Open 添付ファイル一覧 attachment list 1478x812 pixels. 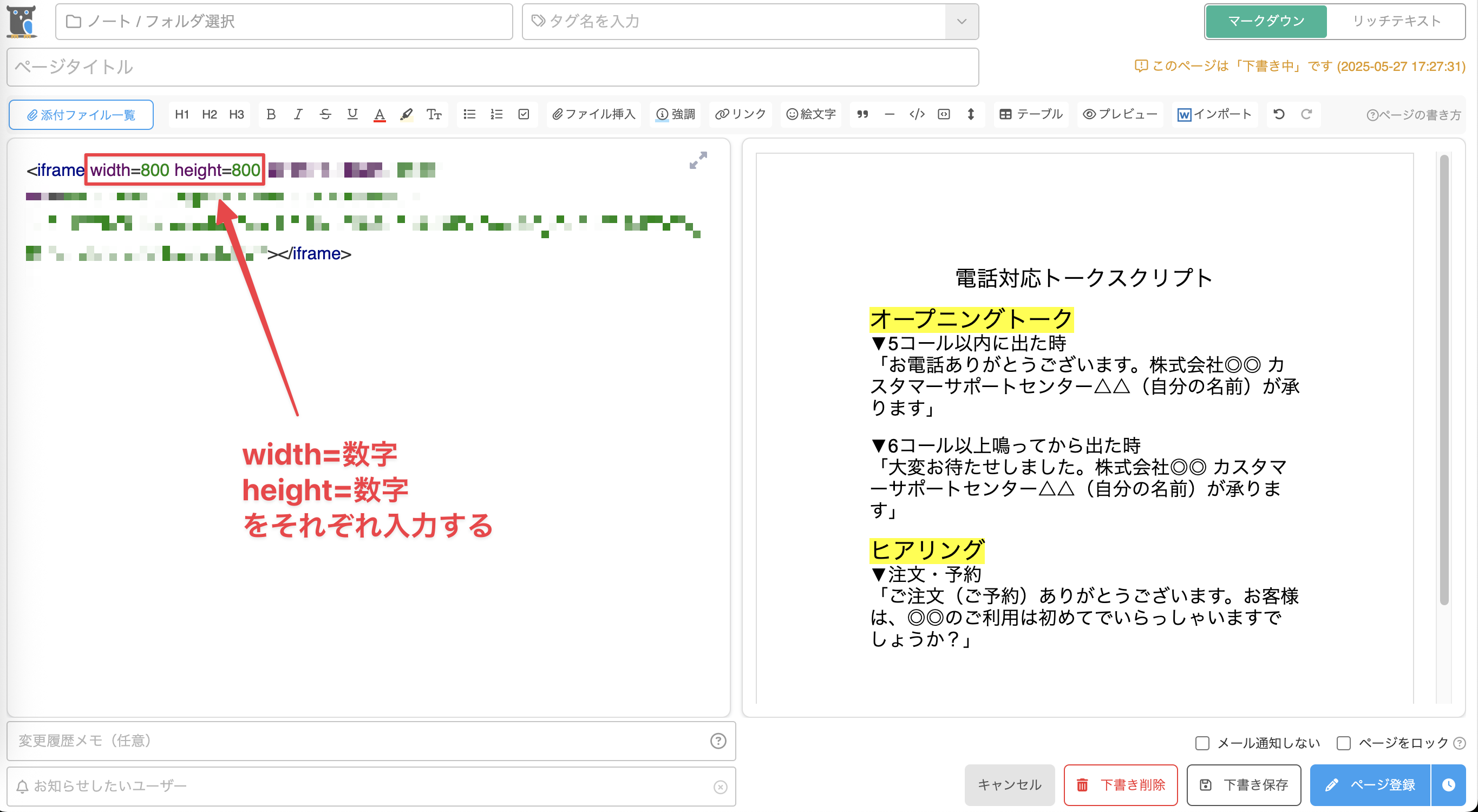[81, 115]
